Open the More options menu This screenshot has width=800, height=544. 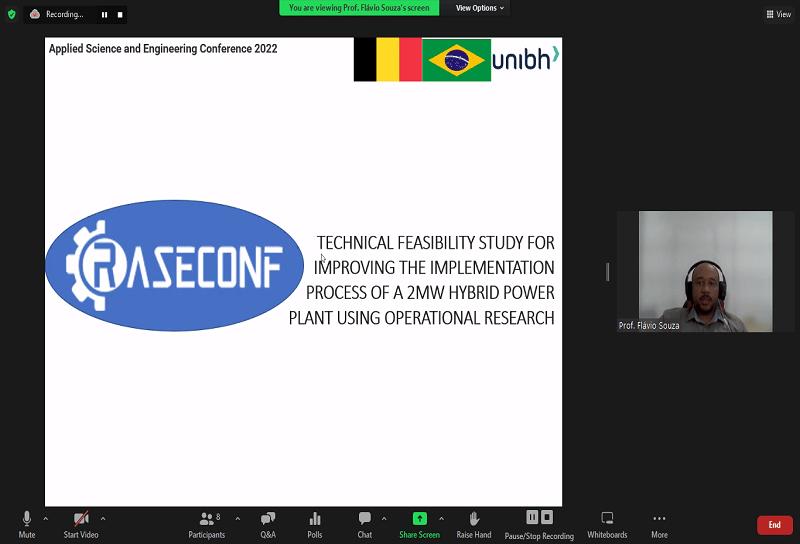(x=659, y=525)
